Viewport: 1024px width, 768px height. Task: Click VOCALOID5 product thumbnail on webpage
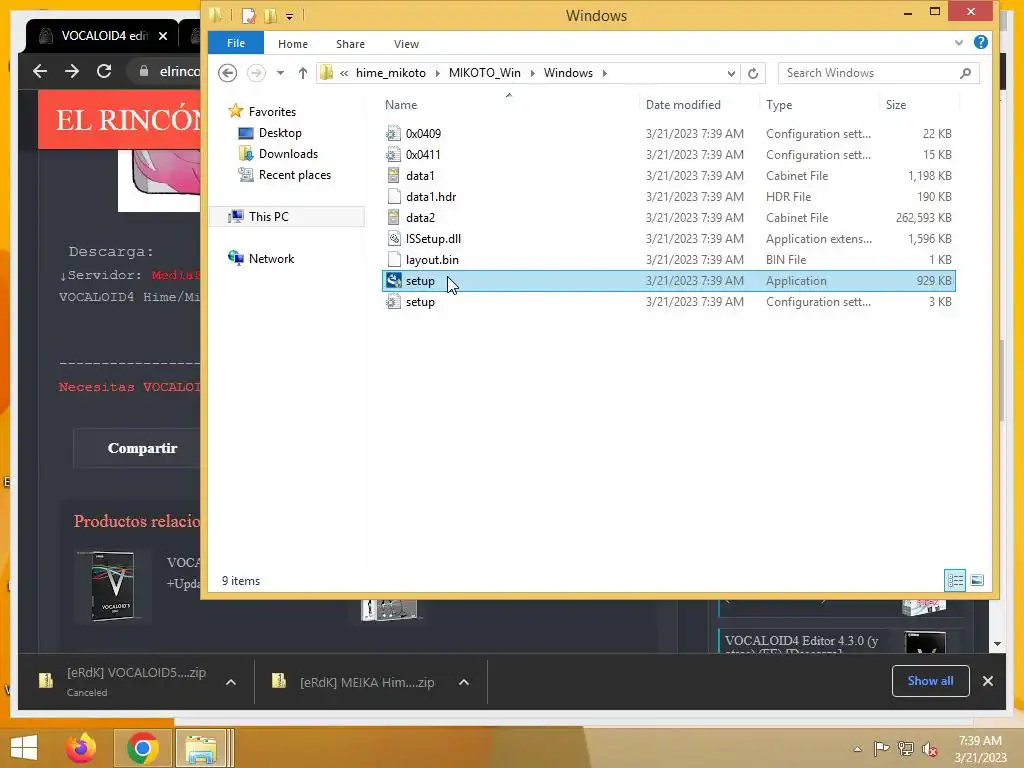point(113,586)
